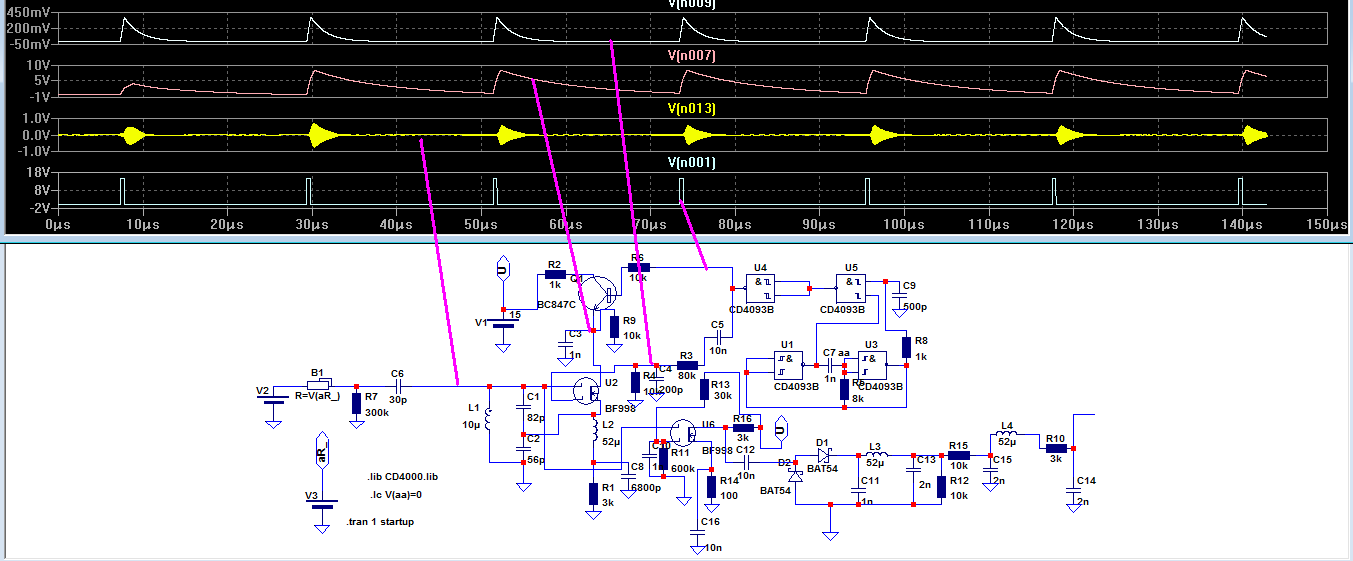Click the C6 30p capacitor

(x=397, y=385)
